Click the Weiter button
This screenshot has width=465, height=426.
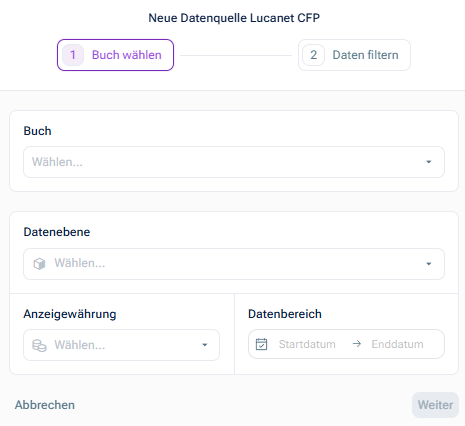(435, 405)
